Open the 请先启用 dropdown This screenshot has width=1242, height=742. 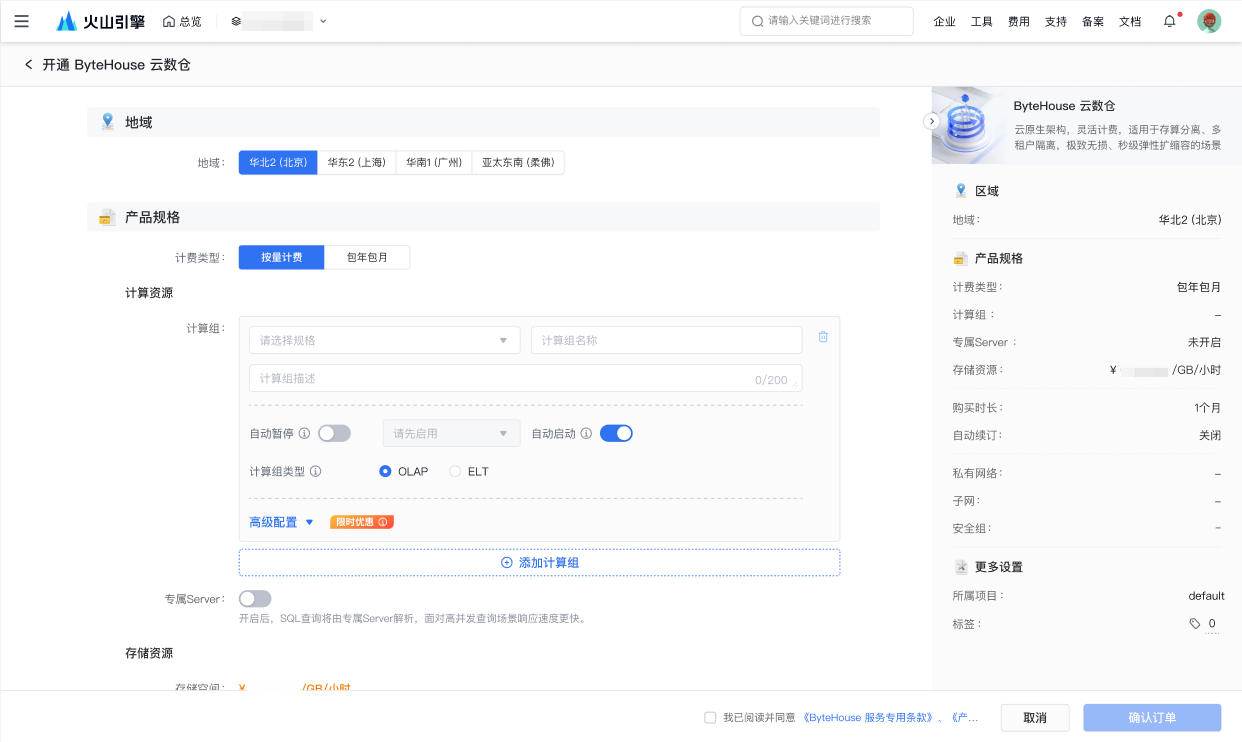click(x=451, y=433)
